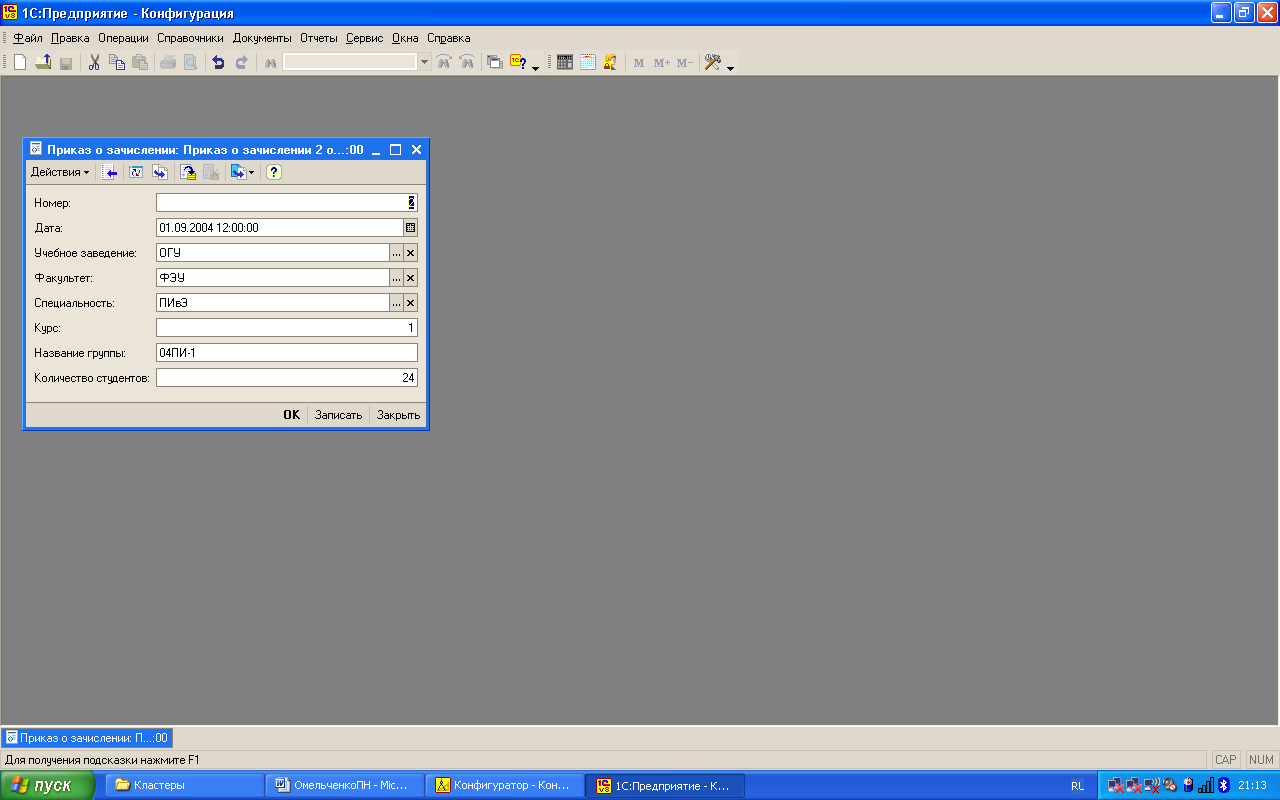Image resolution: width=1280 pixels, height=800 pixels.
Task: Click the M- memory subtract button
Action: coord(685,62)
